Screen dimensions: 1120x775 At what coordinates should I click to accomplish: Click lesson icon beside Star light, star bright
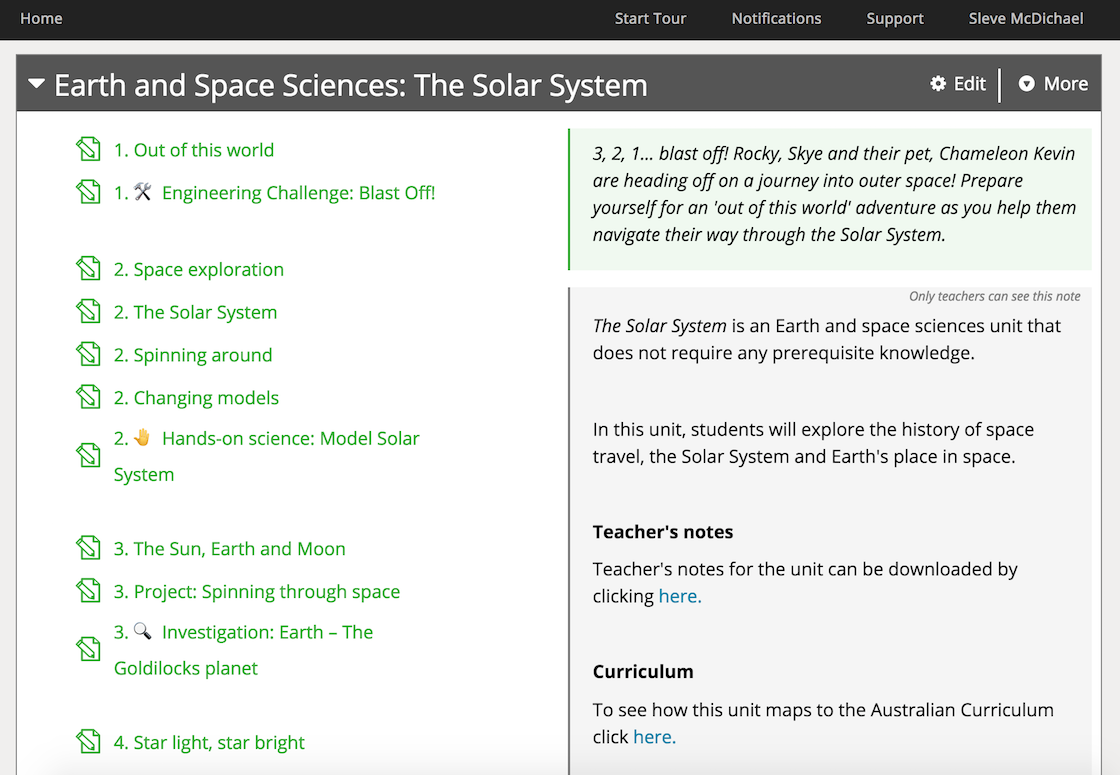pos(89,741)
